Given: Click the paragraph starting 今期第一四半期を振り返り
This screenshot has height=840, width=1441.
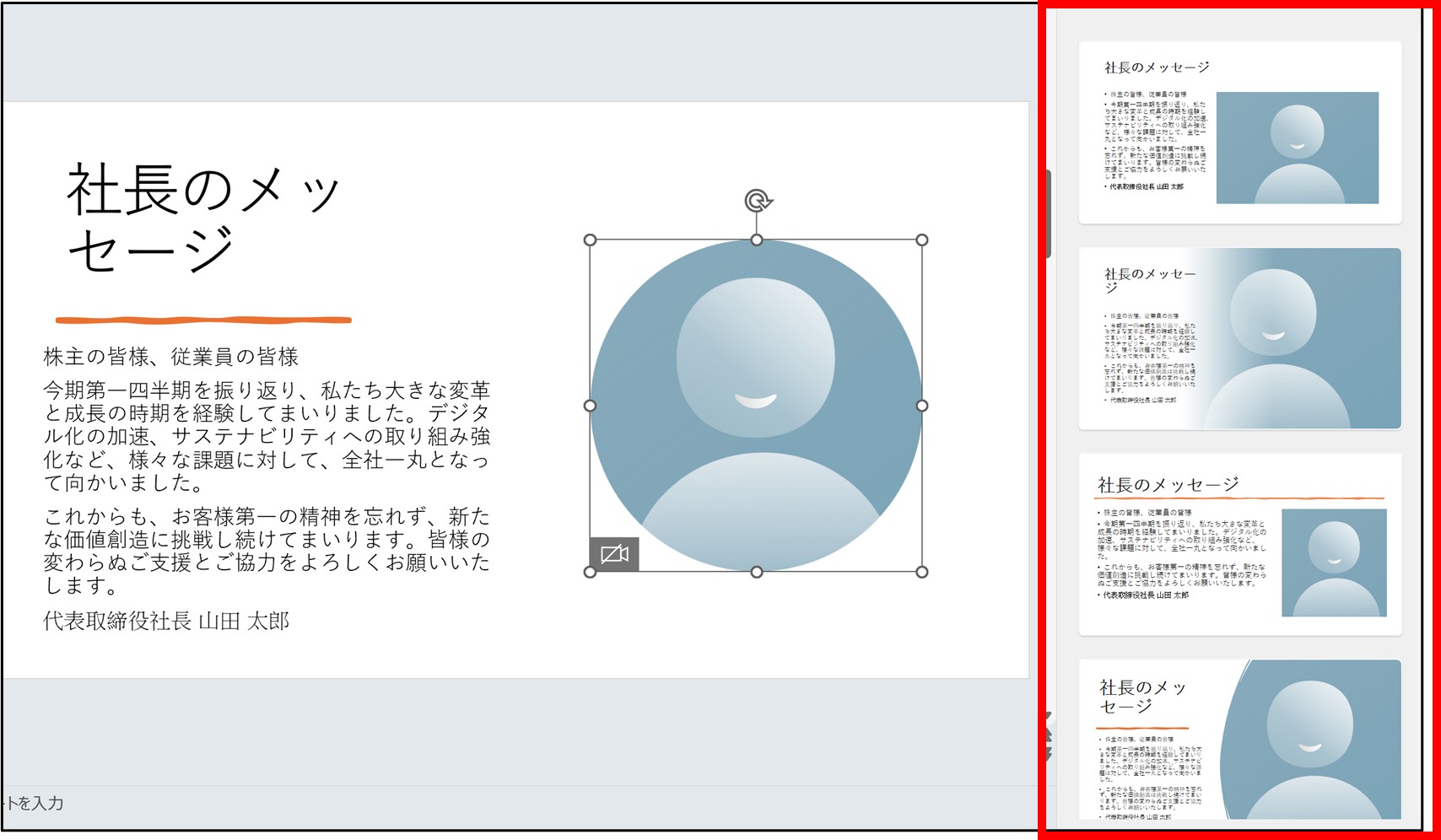Looking at the screenshot, I should tap(267, 436).
